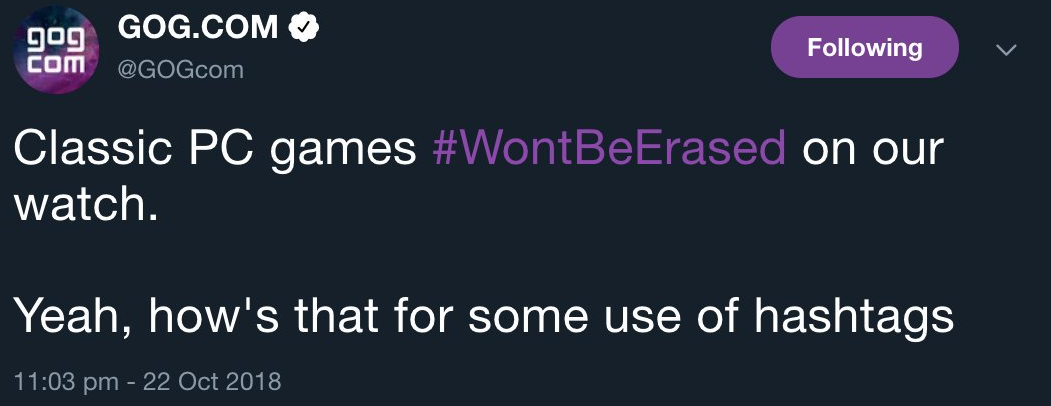Click the words "Classic PC games"

click(215, 149)
